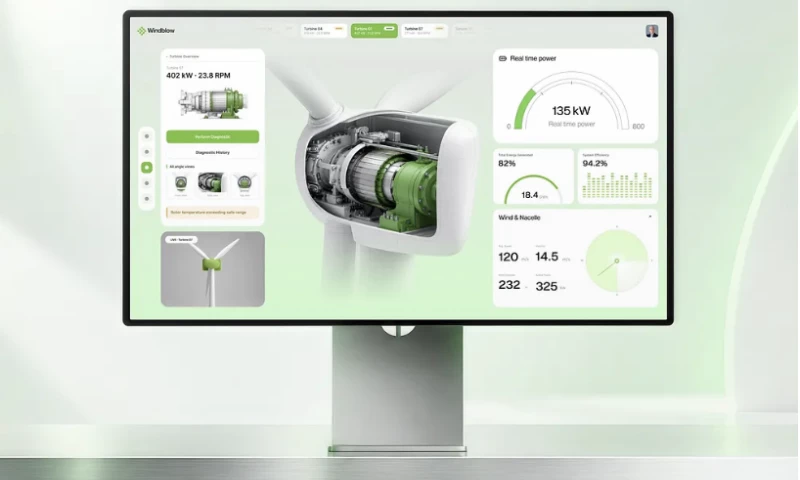Click the rotor temperature warning banner

212,212
